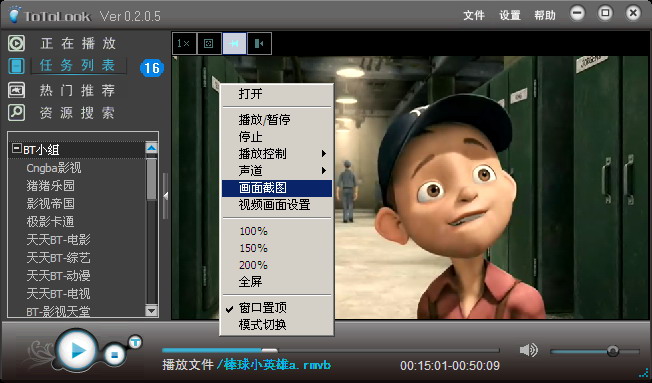
Task: Mute audio with the speaker icon
Action: coord(529,350)
